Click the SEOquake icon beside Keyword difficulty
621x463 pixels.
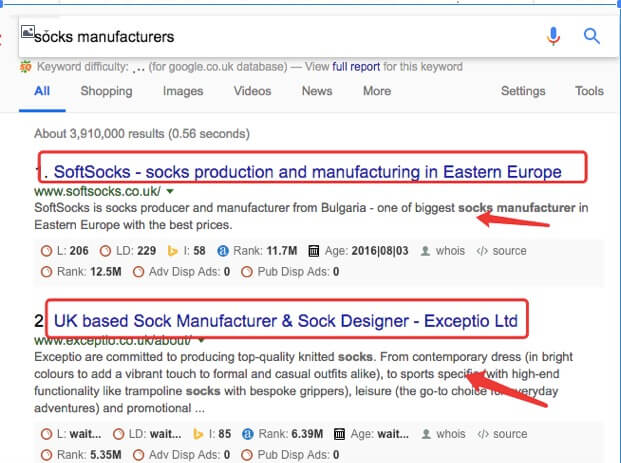[x=25, y=67]
